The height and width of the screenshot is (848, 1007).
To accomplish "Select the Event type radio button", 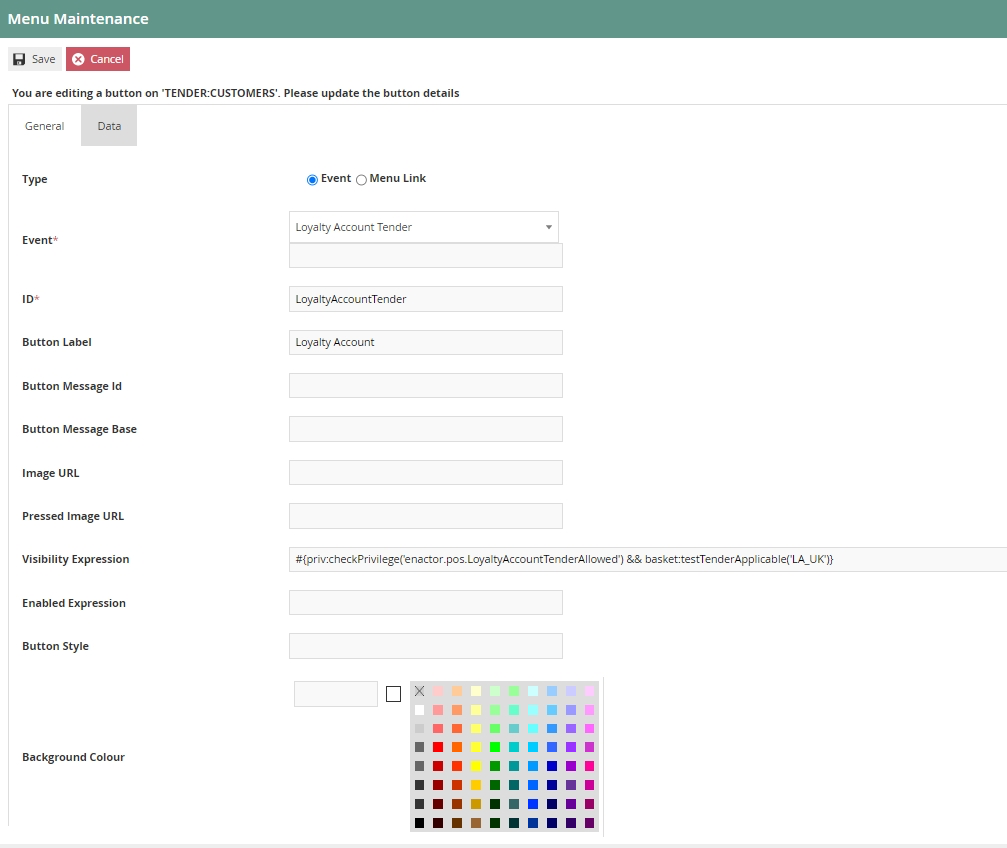I will click(x=312, y=179).
